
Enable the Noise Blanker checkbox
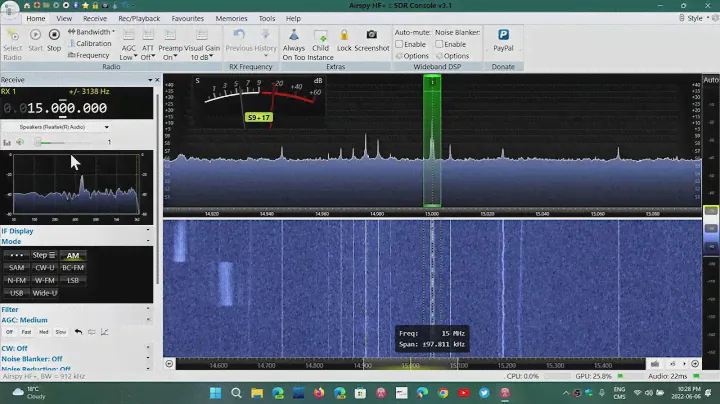click(440, 44)
